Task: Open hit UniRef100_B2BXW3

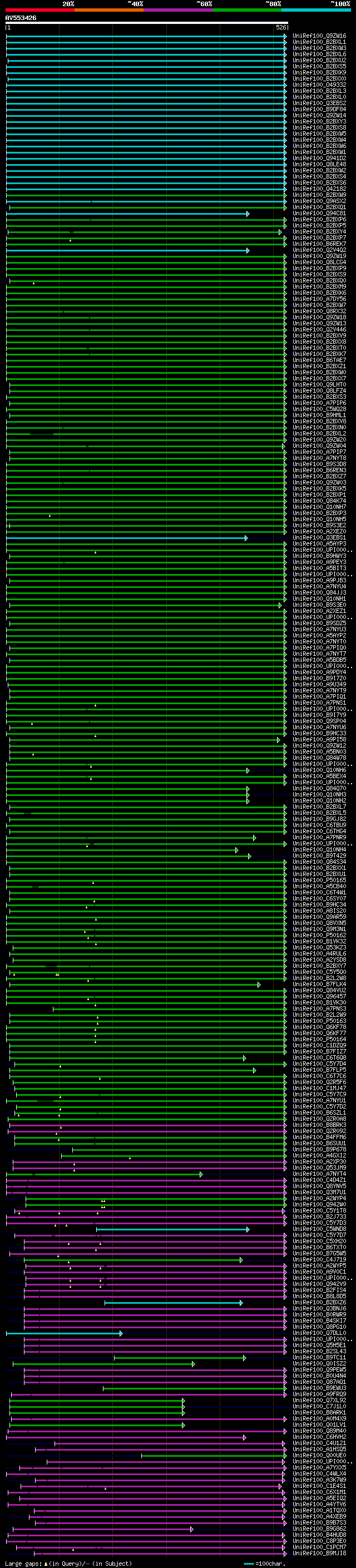Action: tap(319, 48)
